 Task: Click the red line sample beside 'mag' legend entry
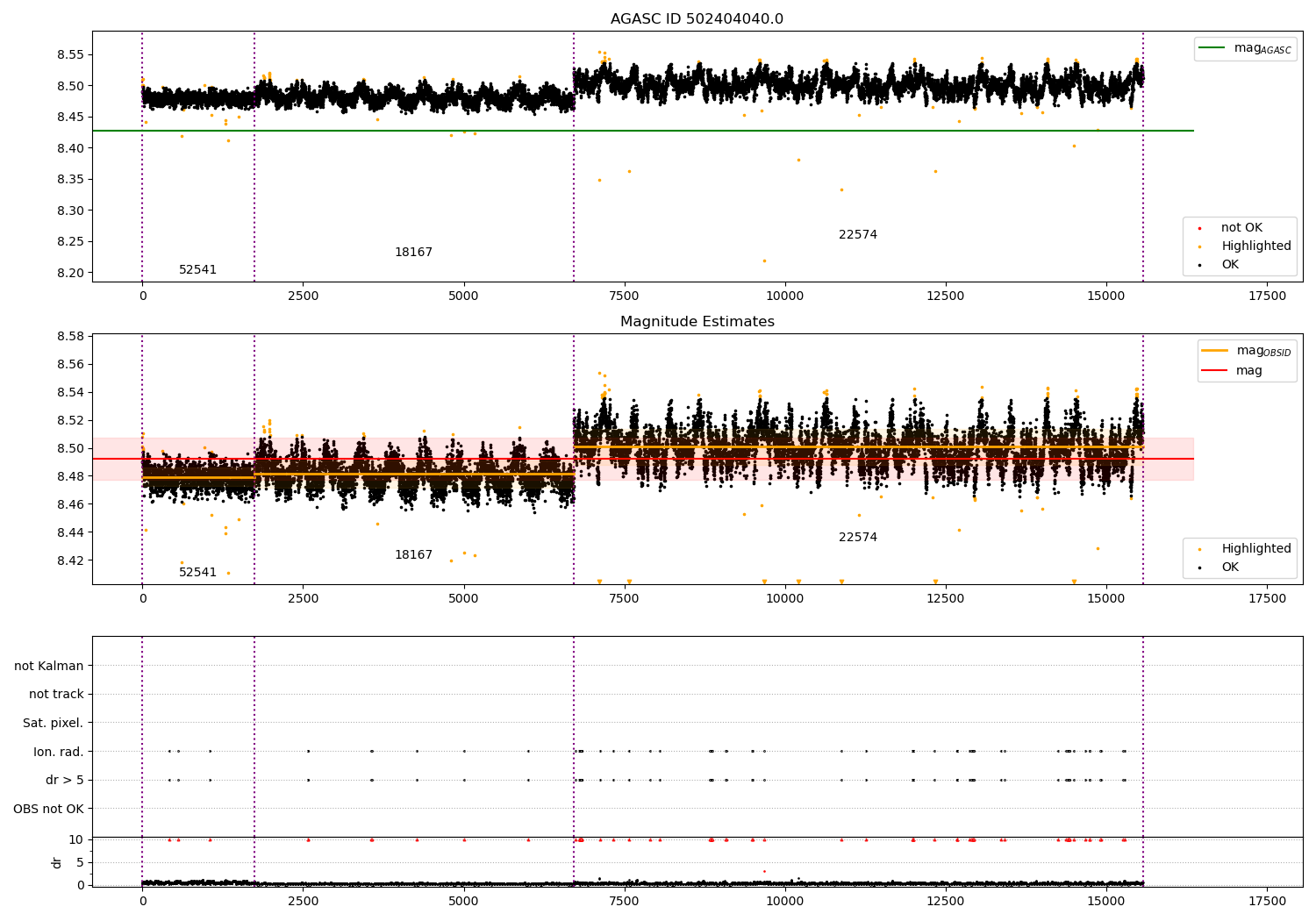[1215, 371]
